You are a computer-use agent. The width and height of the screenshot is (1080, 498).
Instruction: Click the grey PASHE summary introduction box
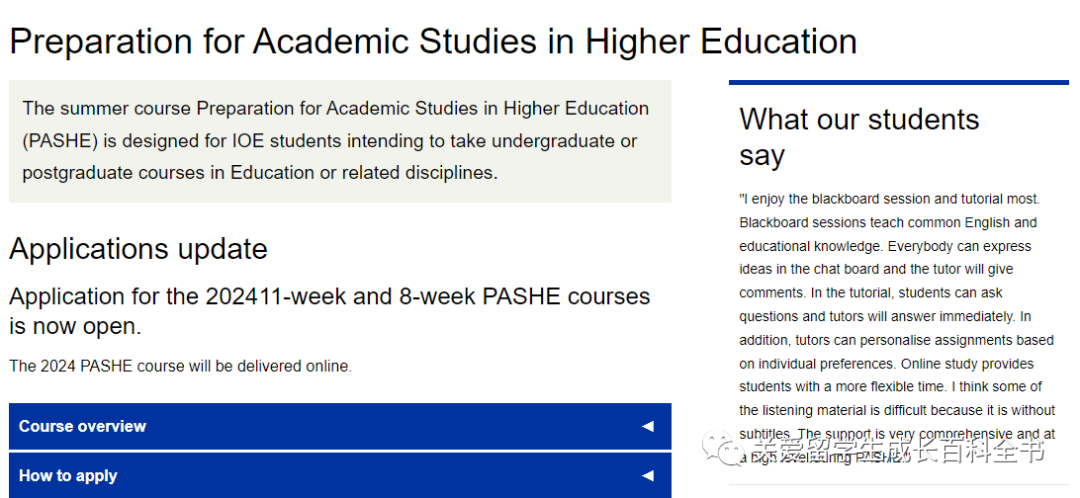point(340,141)
